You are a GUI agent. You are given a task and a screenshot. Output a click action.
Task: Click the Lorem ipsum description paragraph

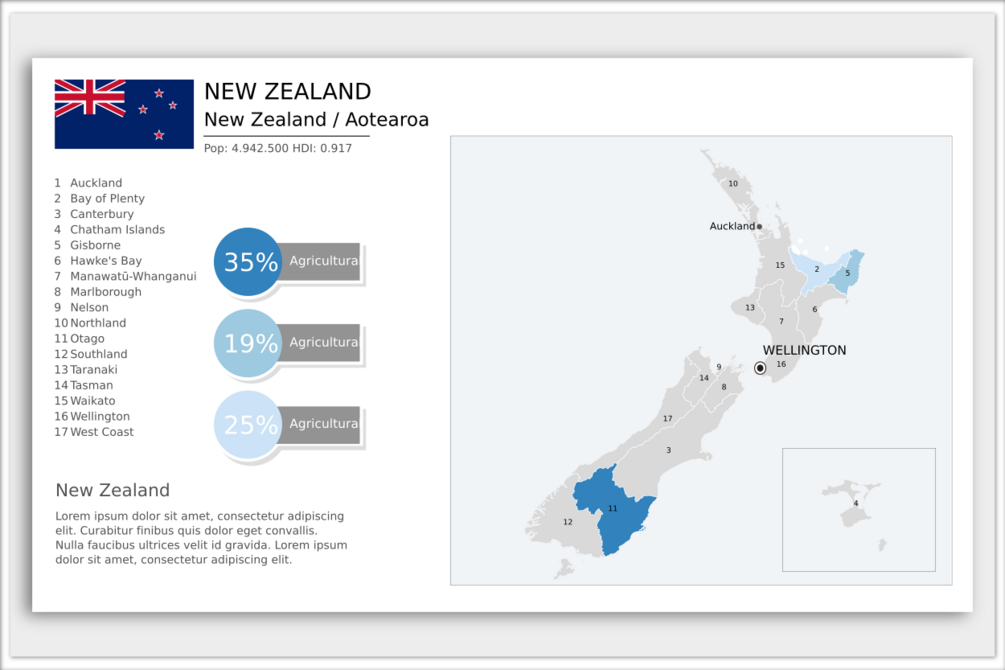(201, 538)
